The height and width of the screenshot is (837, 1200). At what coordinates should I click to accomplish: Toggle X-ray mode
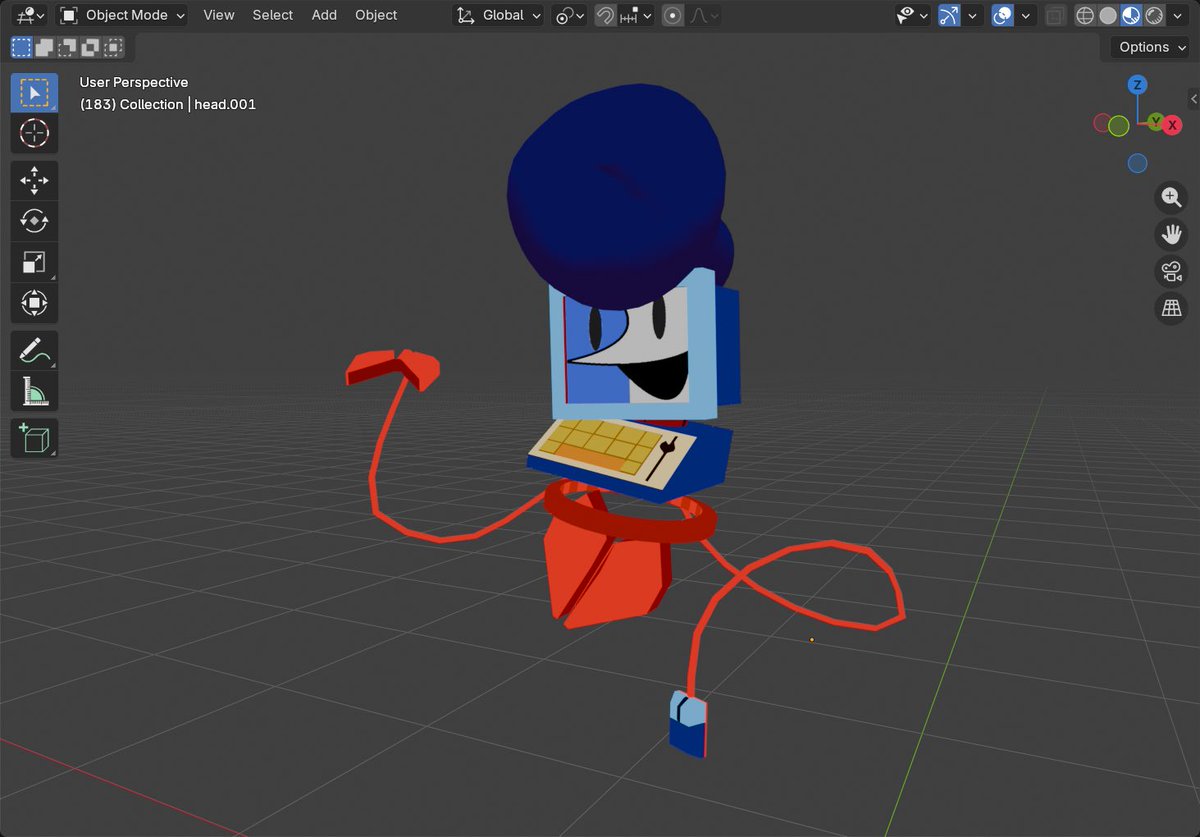pos(1055,15)
